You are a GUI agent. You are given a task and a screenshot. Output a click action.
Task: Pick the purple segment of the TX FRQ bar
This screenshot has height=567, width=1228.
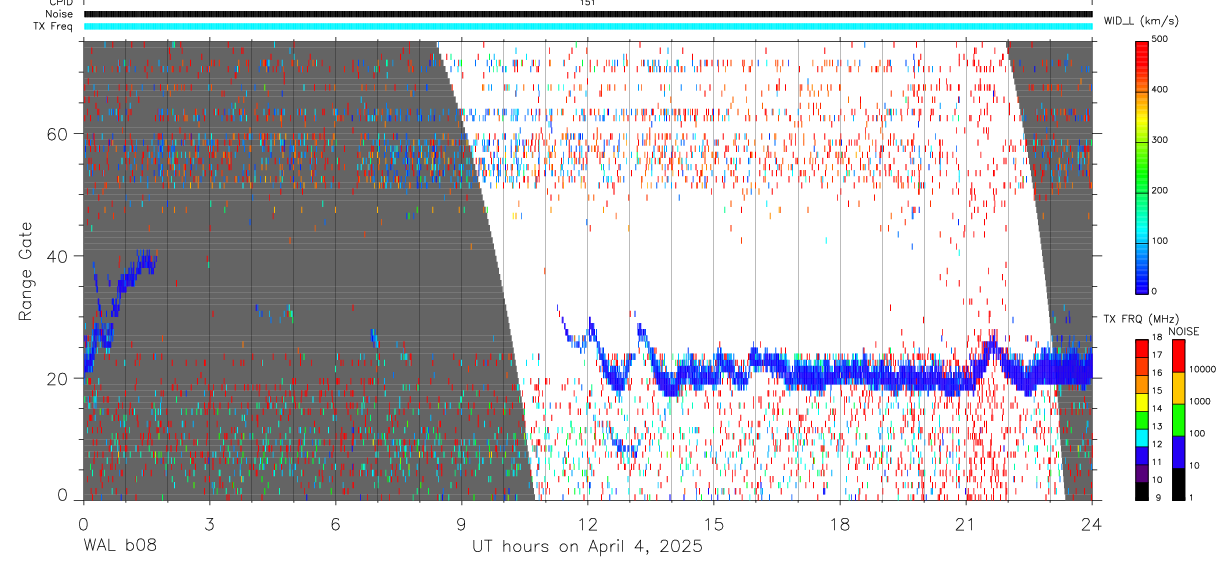coord(1141,473)
